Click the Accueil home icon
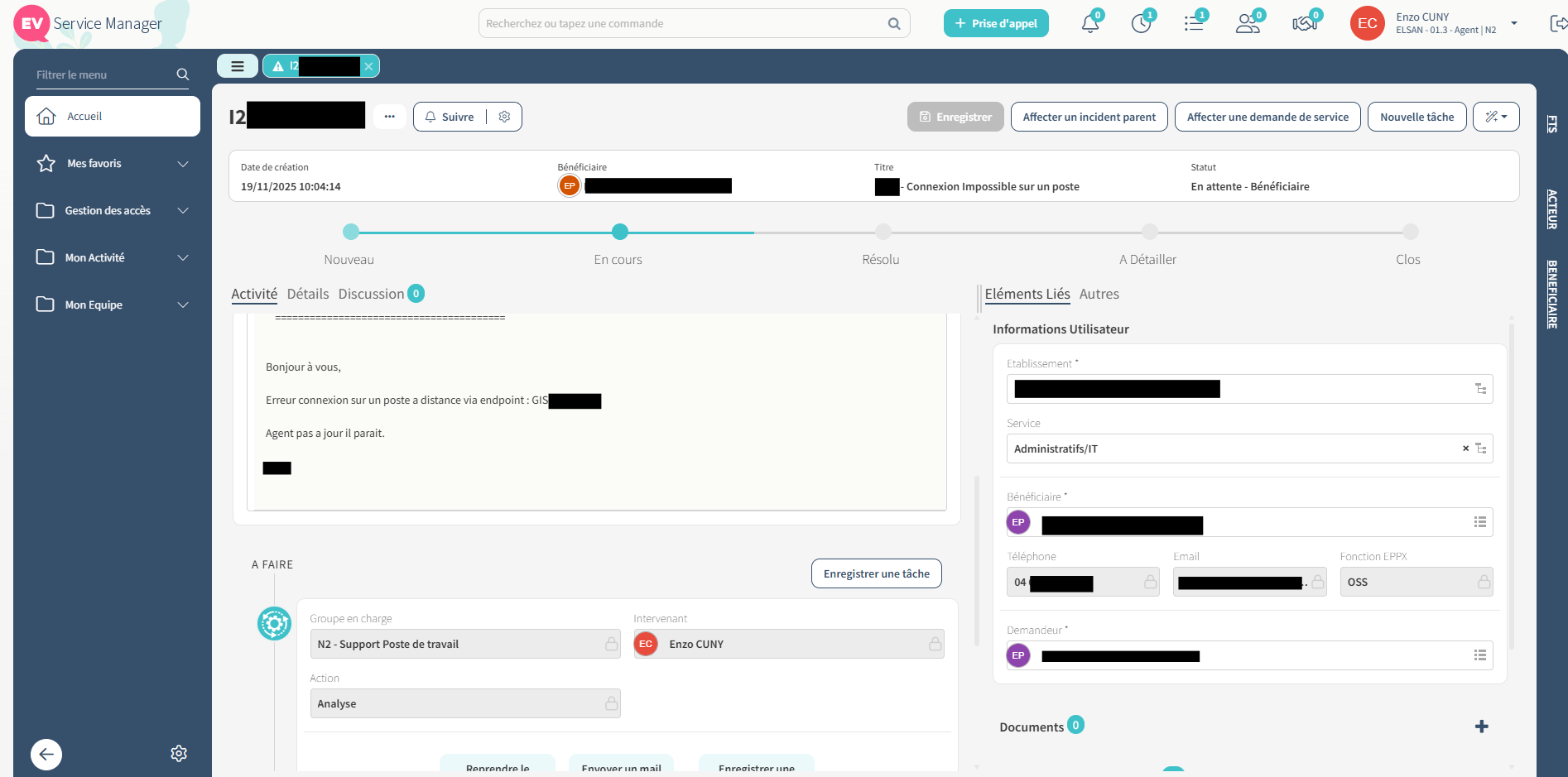Image resolution: width=1568 pixels, height=777 pixels. tap(46, 116)
